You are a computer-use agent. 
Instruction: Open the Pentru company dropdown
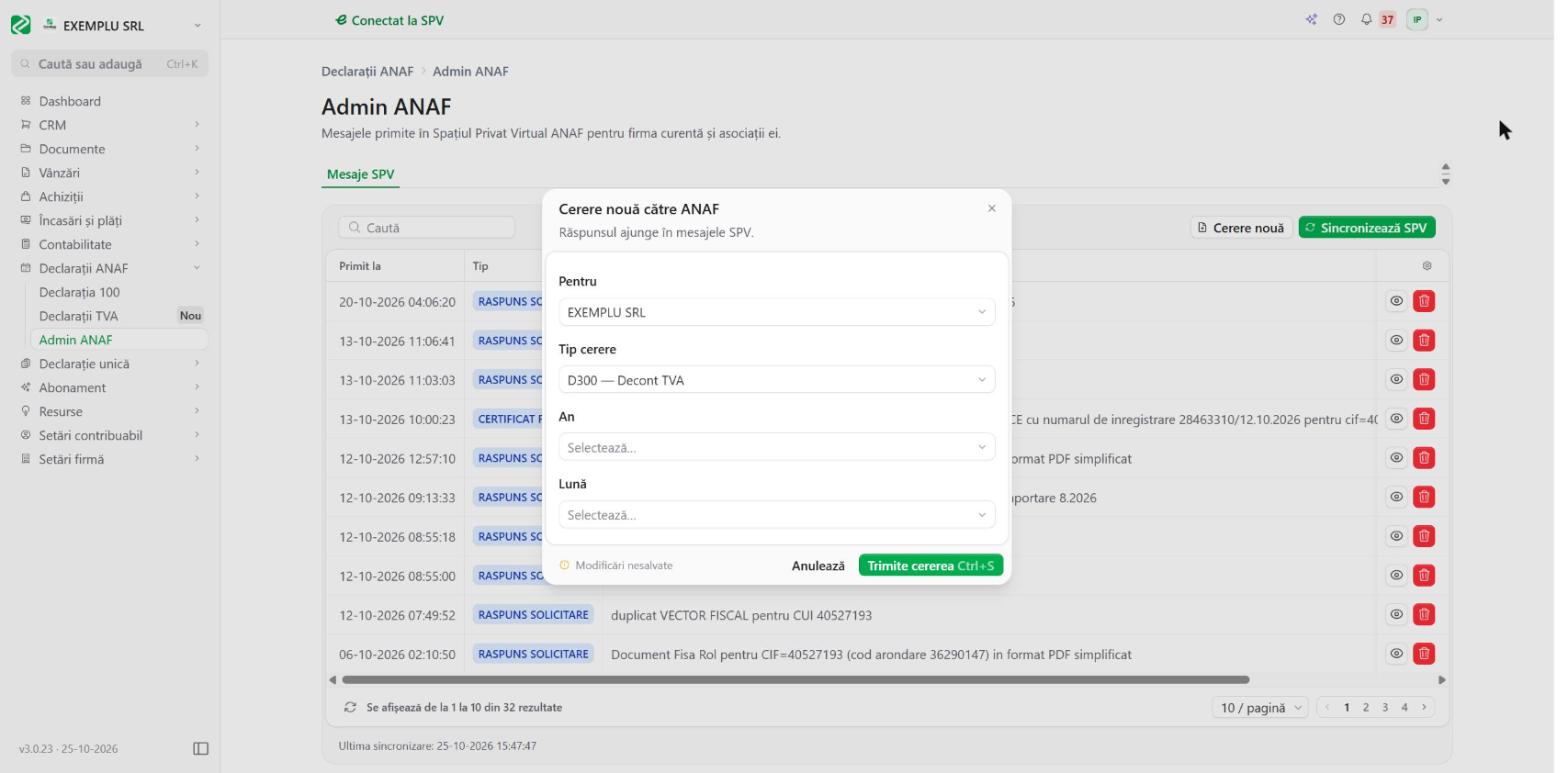coord(777,312)
